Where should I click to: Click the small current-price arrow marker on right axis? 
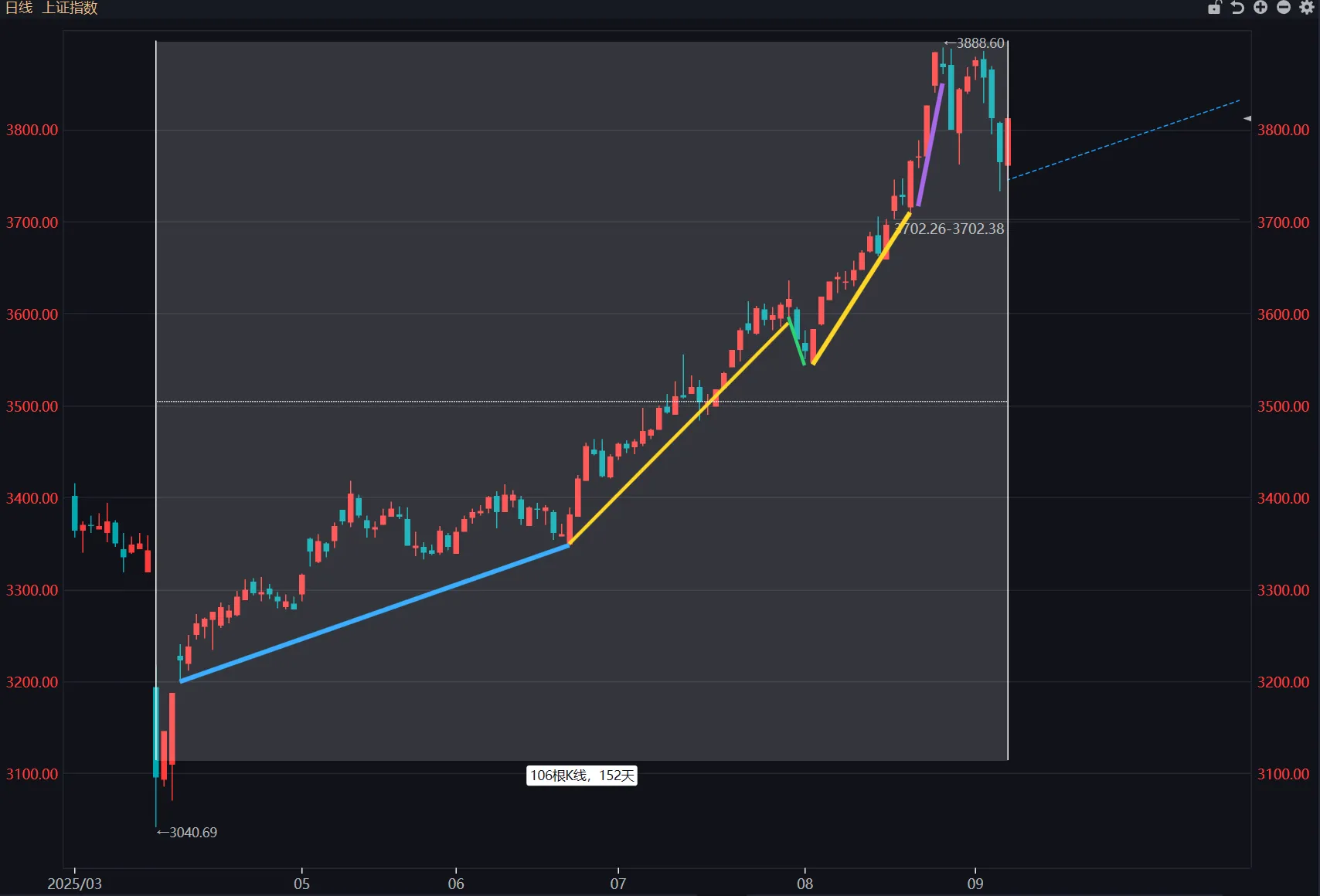tap(1247, 118)
